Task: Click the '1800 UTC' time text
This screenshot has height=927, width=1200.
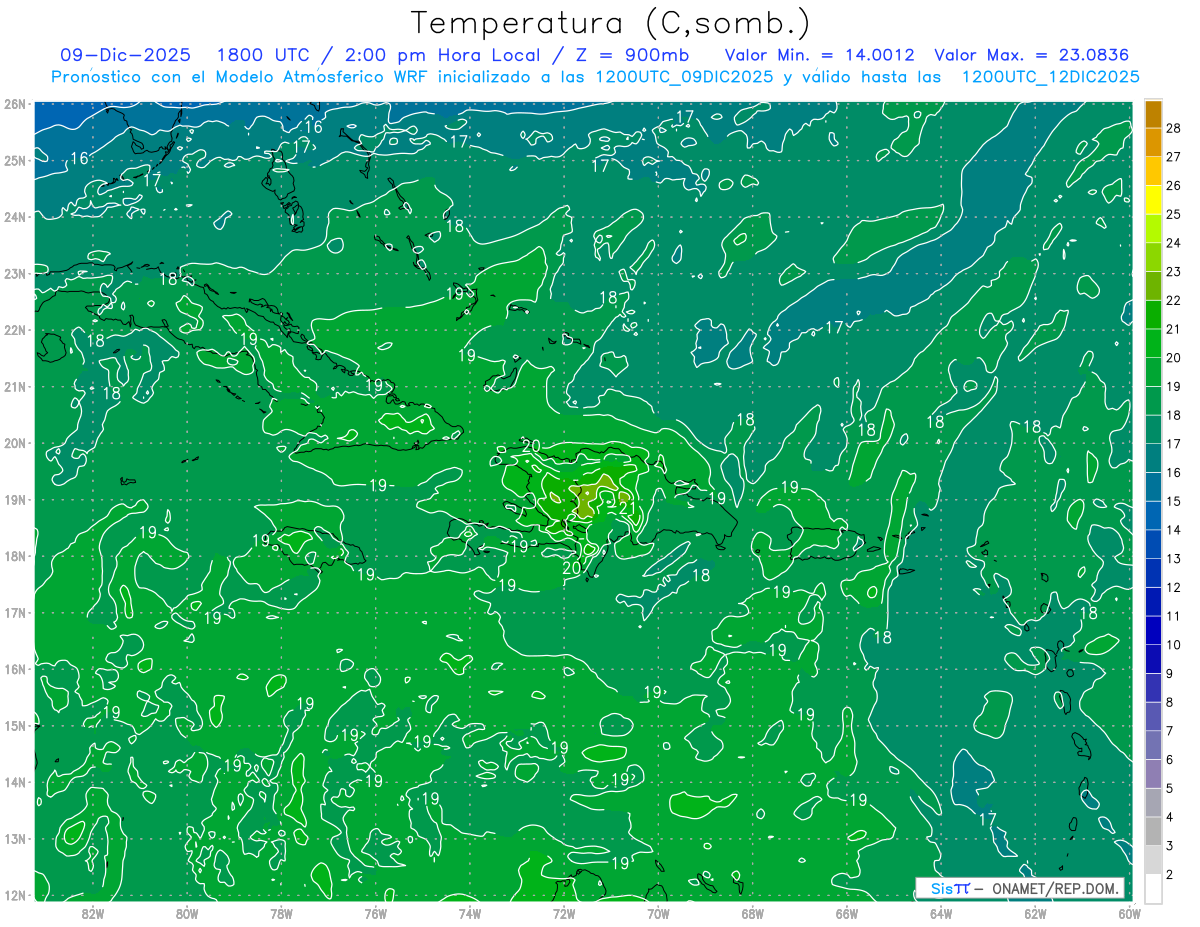Action: click(x=262, y=55)
